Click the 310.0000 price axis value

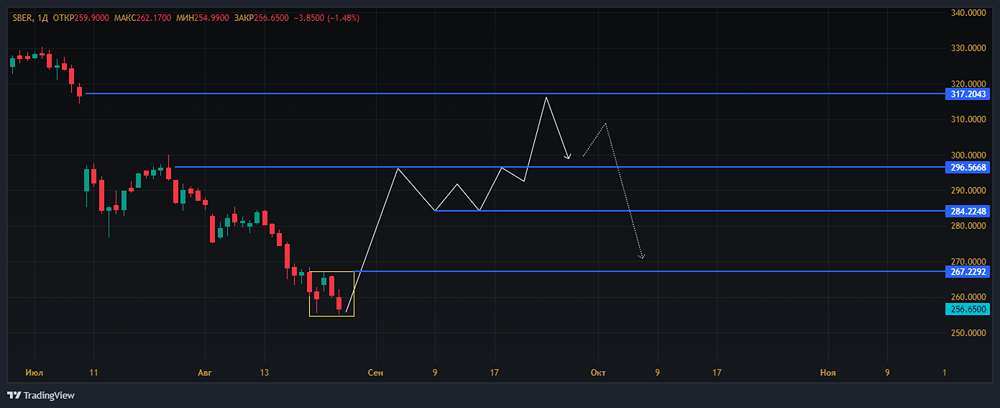click(x=967, y=119)
